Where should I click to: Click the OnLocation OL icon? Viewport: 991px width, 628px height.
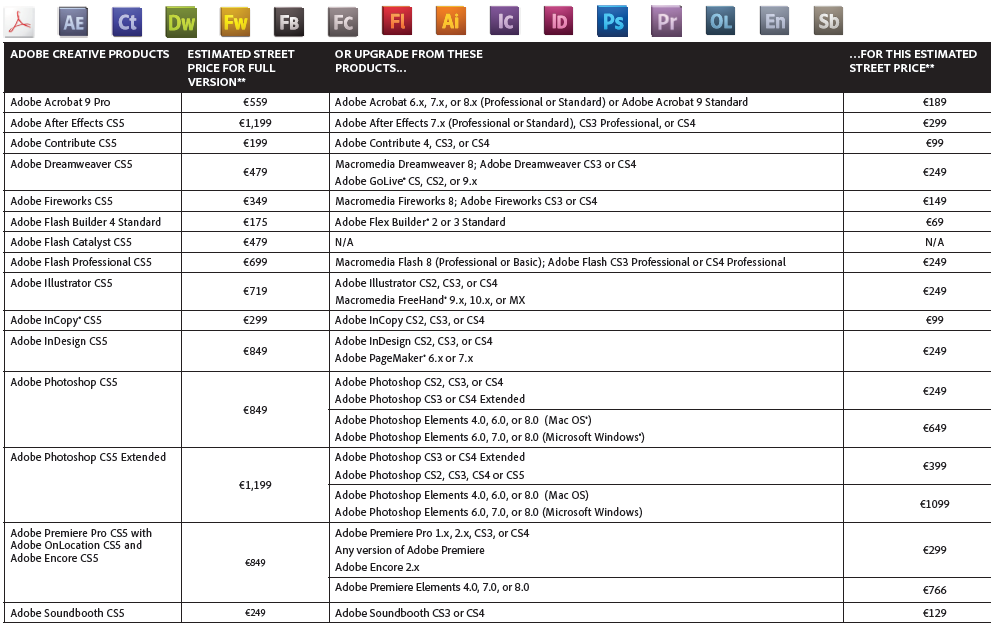(x=720, y=22)
